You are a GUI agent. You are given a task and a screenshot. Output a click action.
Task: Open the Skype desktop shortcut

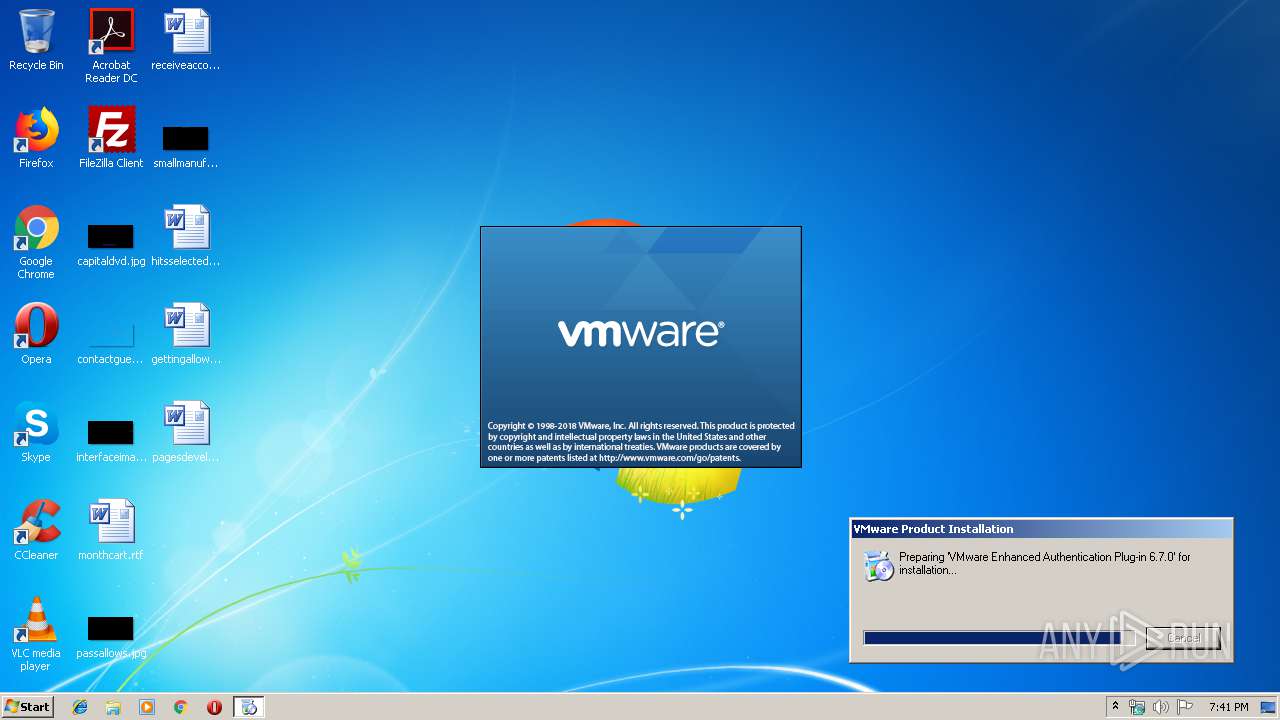click(x=36, y=433)
